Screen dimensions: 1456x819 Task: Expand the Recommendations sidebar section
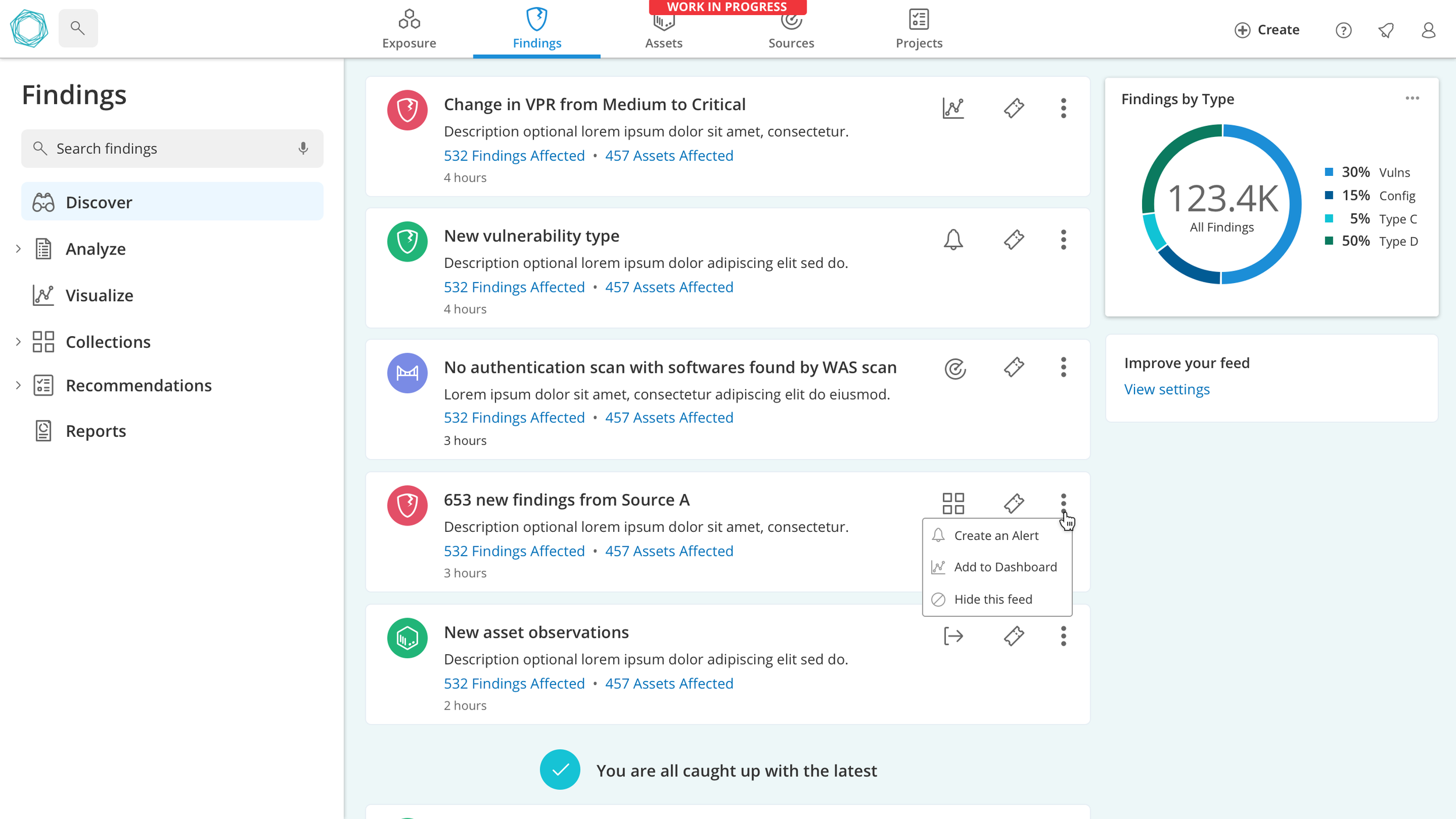click(19, 385)
